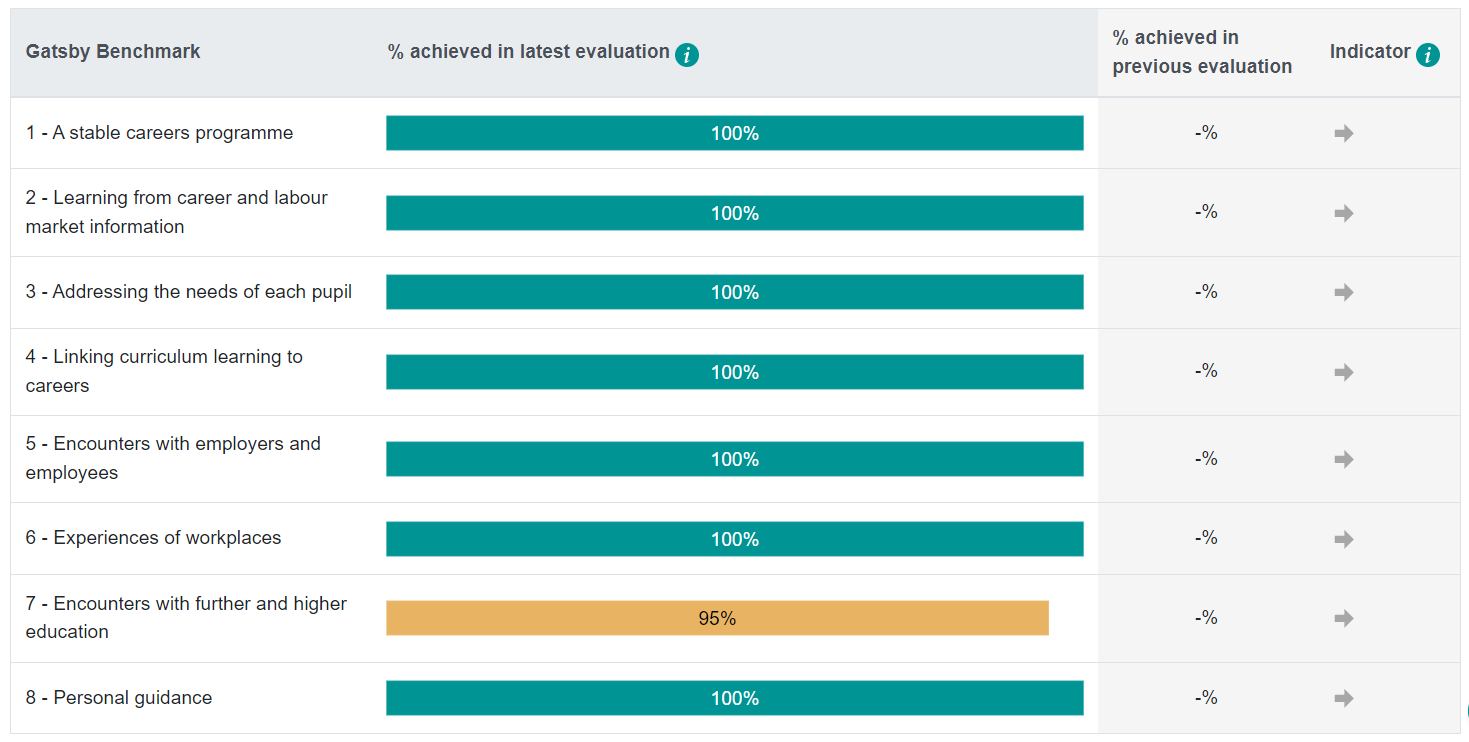This screenshot has height=742, width=1469.
Task: Click the orange 95% progress bar
Action: click(x=717, y=618)
